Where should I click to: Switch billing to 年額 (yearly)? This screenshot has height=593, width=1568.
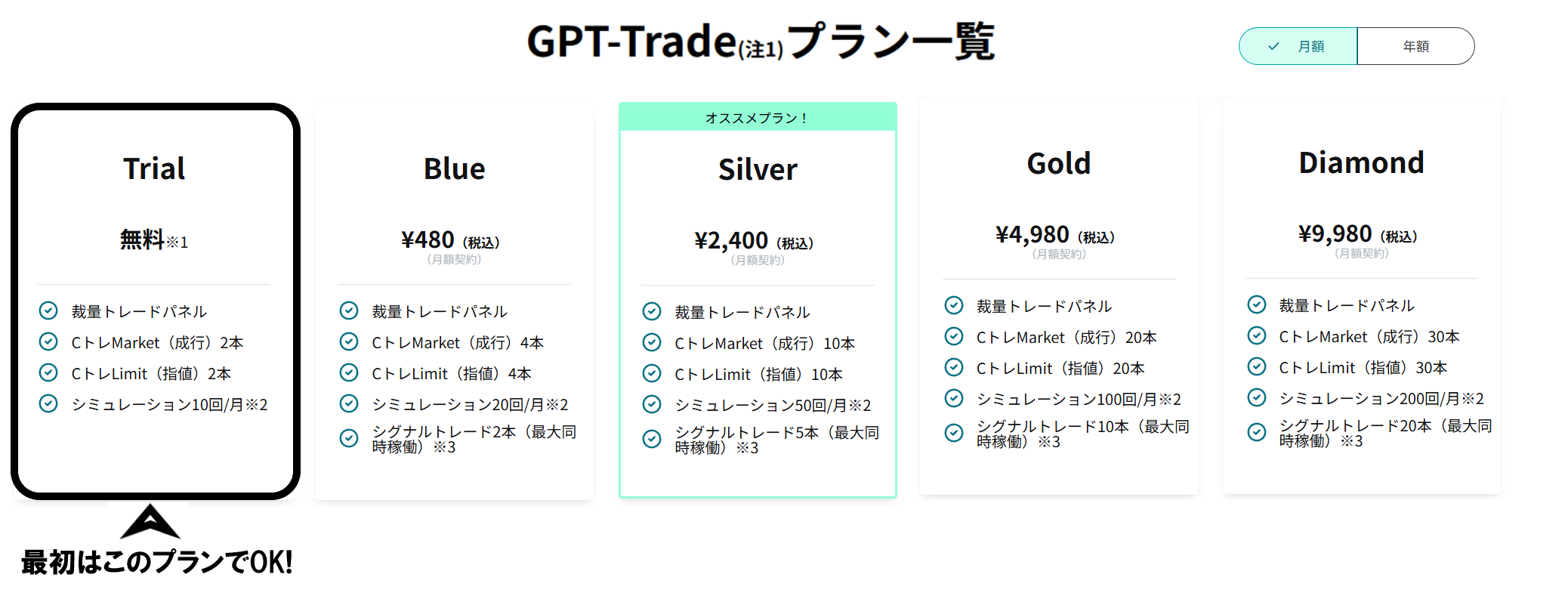[1415, 46]
